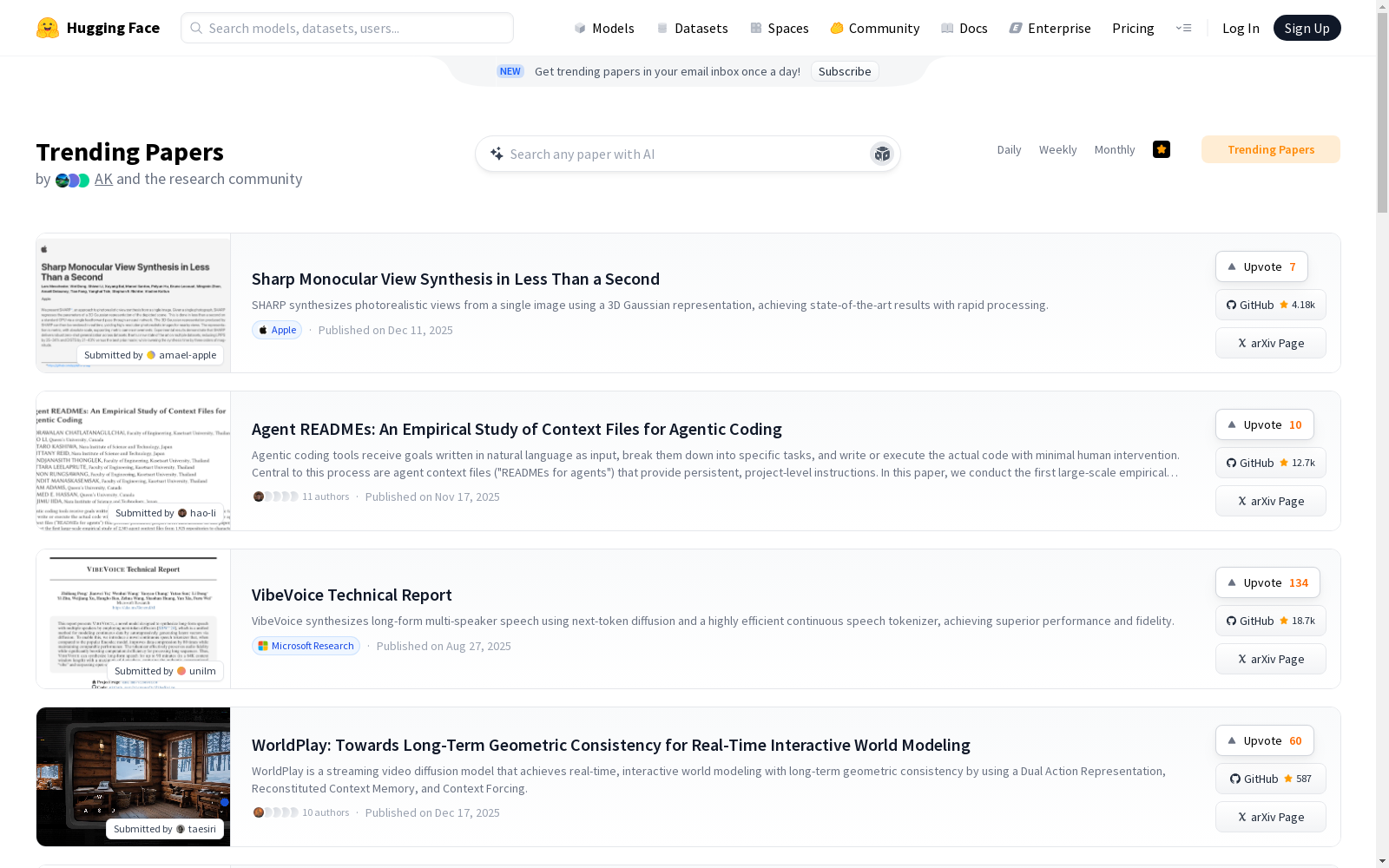Upvote the Sharp Monocular View Synthesis paper
The image size is (1389, 868).
[1261, 266]
